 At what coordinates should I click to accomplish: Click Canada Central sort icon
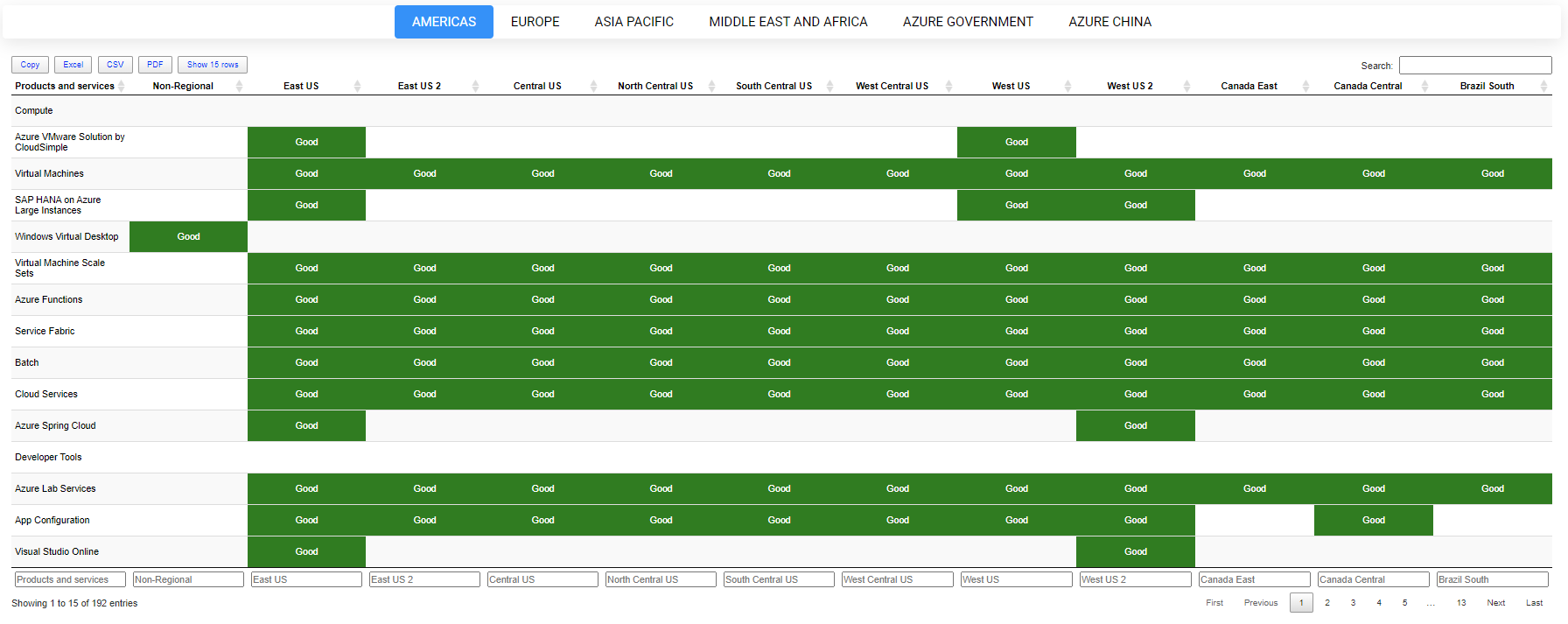pos(1424,86)
